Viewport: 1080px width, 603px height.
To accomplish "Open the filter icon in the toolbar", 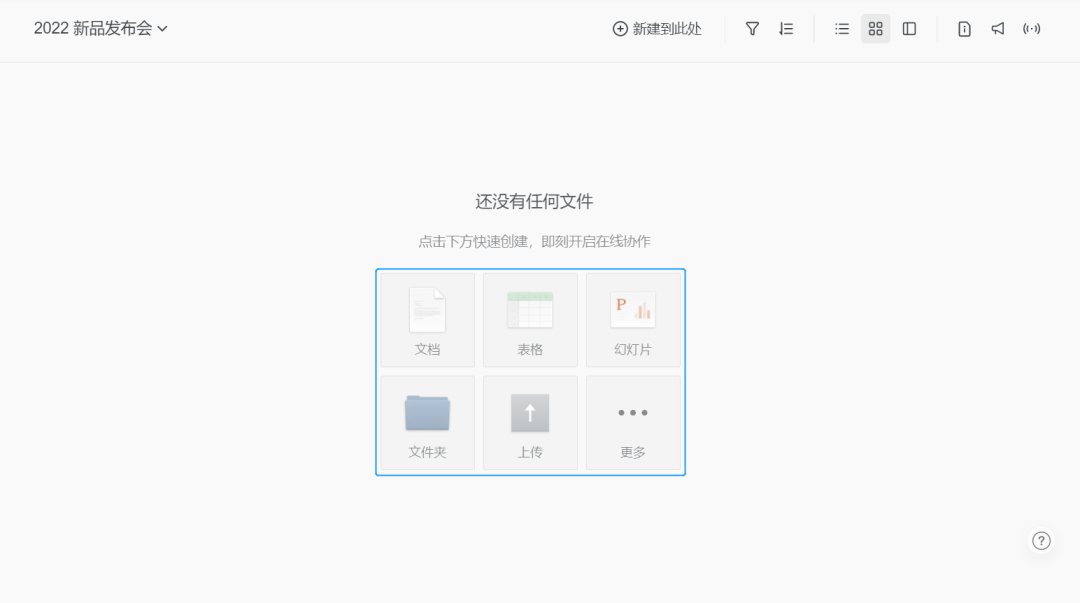I will [752, 29].
